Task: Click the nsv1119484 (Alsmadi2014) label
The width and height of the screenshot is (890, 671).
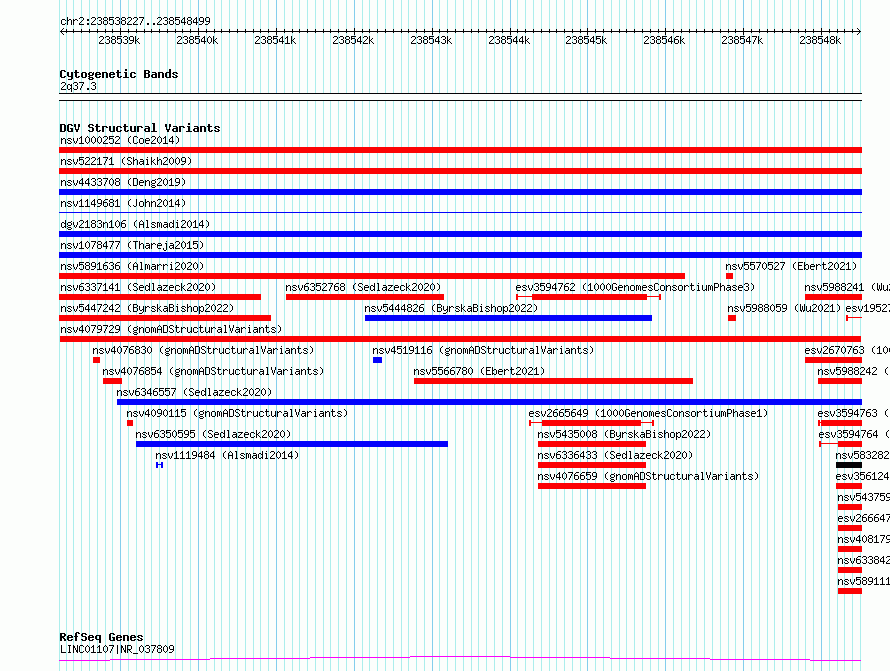Action: coord(227,455)
